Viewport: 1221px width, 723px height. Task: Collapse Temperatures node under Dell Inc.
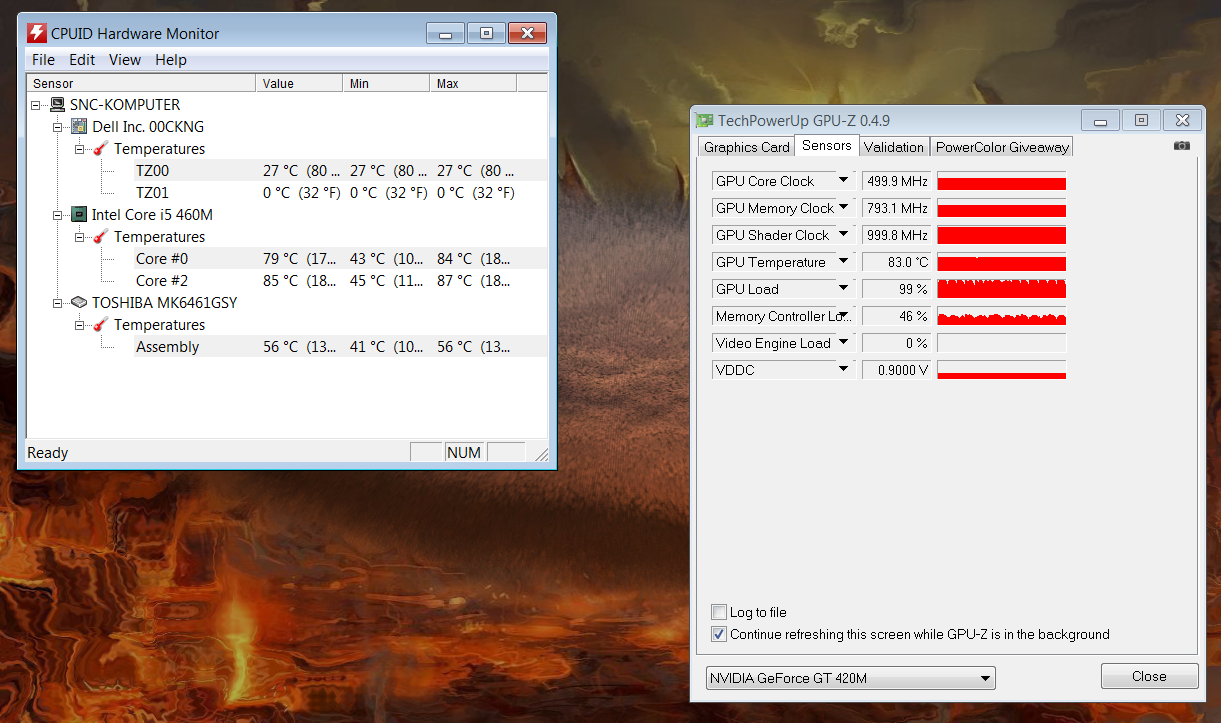(x=80, y=149)
